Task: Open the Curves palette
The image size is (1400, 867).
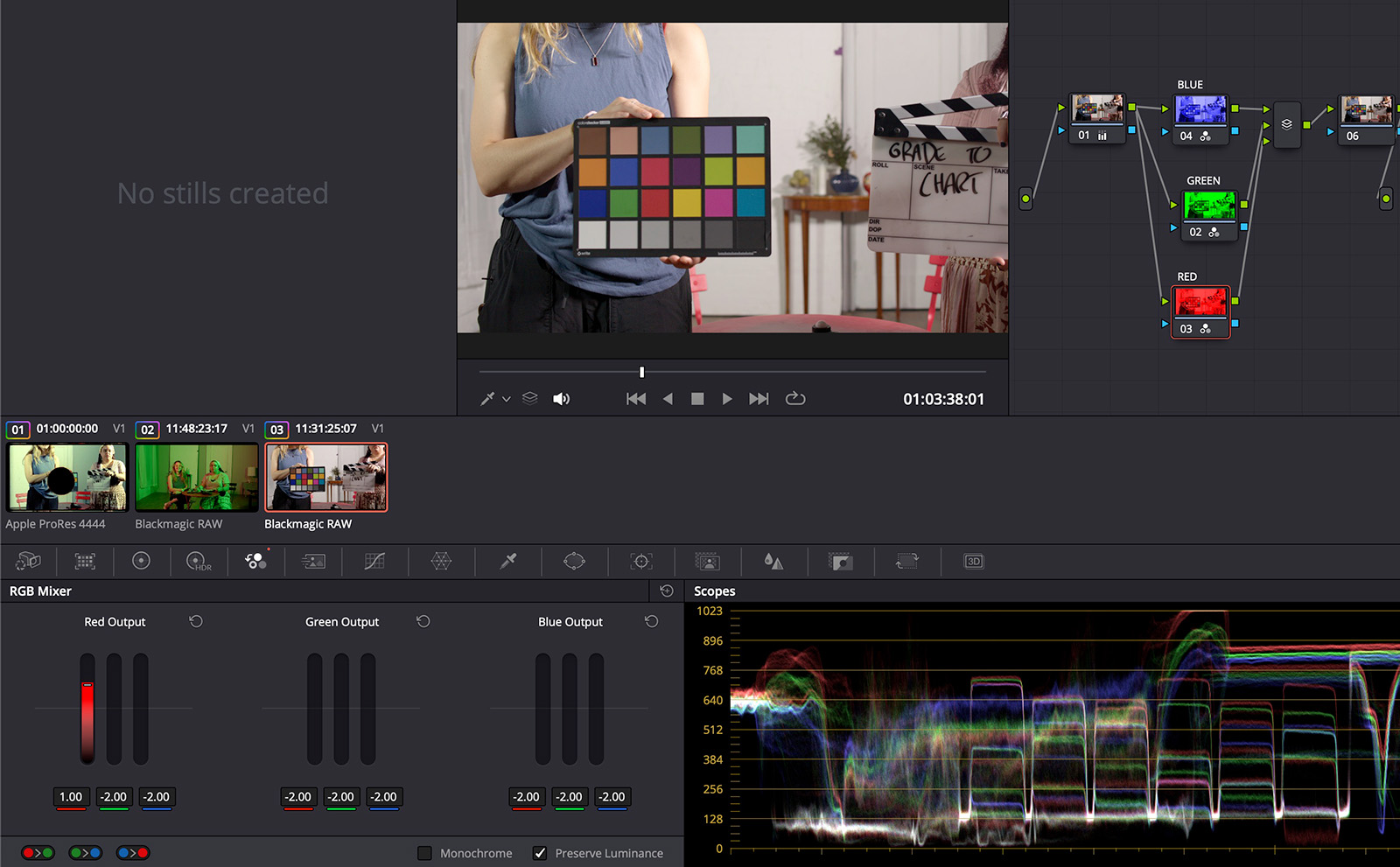Action: pos(374,561)
